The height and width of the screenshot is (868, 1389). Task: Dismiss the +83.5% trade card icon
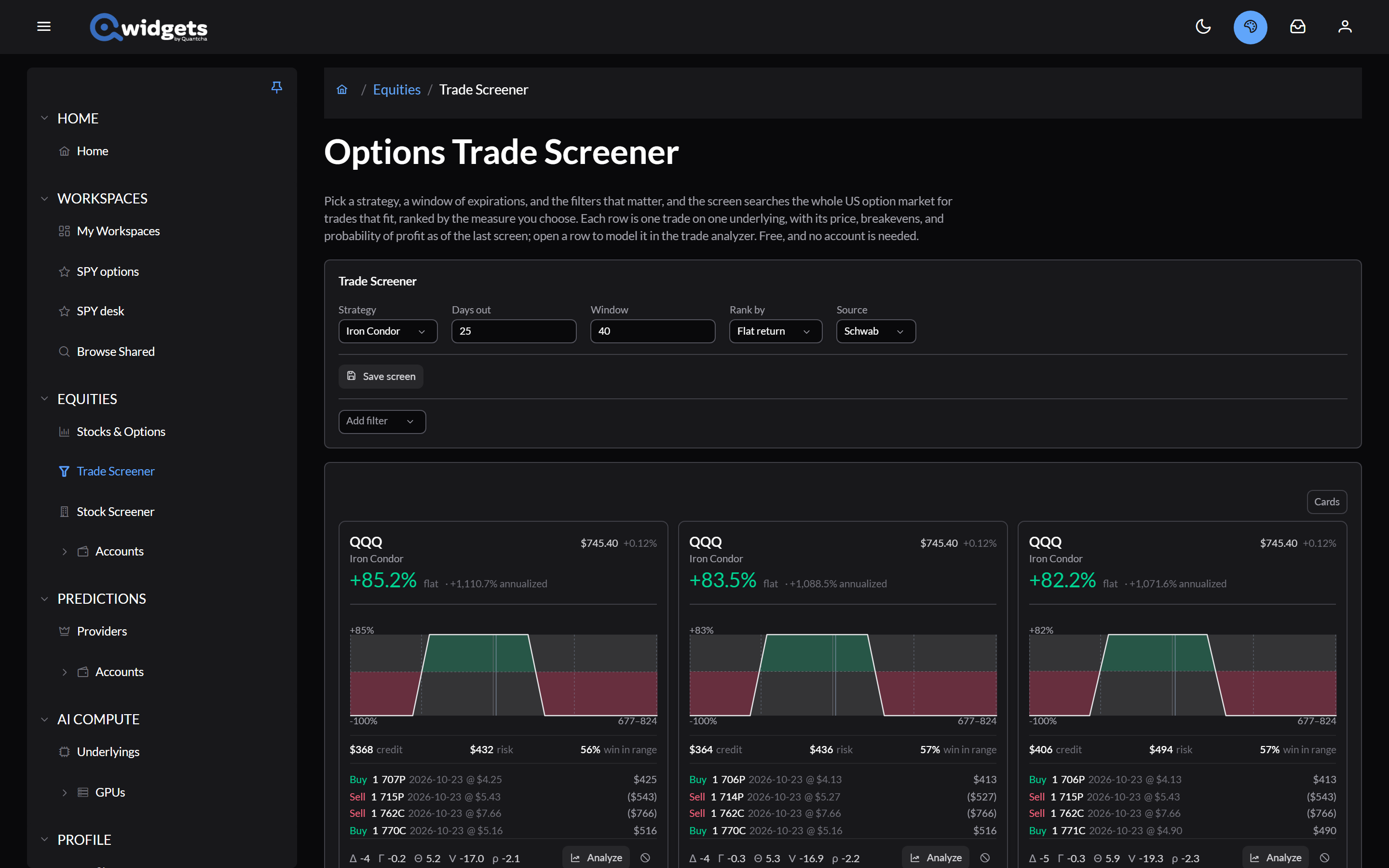click(985, 858)
